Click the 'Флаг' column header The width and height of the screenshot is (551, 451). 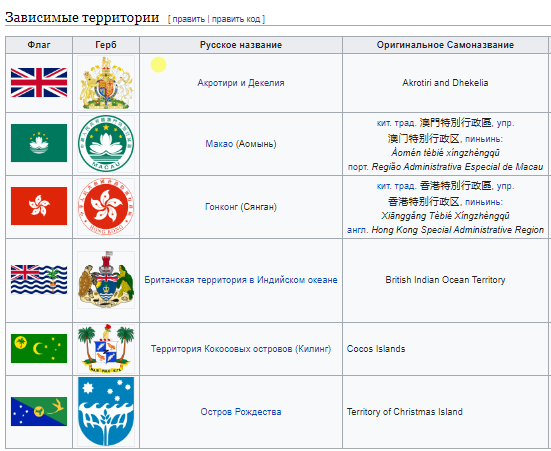[x=39, y=45]
